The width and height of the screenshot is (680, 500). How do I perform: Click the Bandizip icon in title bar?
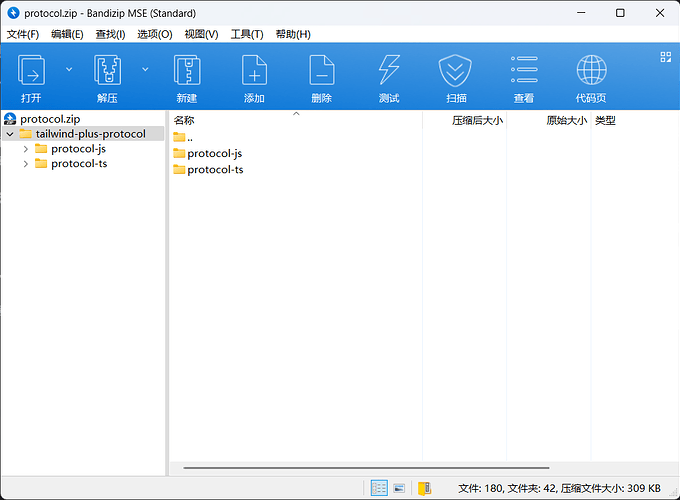coord(13,13)
